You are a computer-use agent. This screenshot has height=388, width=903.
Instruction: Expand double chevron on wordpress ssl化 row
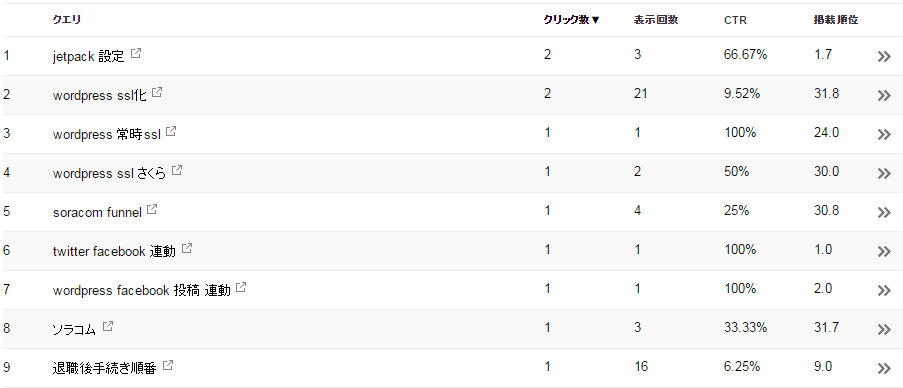[x=884, y=96]
